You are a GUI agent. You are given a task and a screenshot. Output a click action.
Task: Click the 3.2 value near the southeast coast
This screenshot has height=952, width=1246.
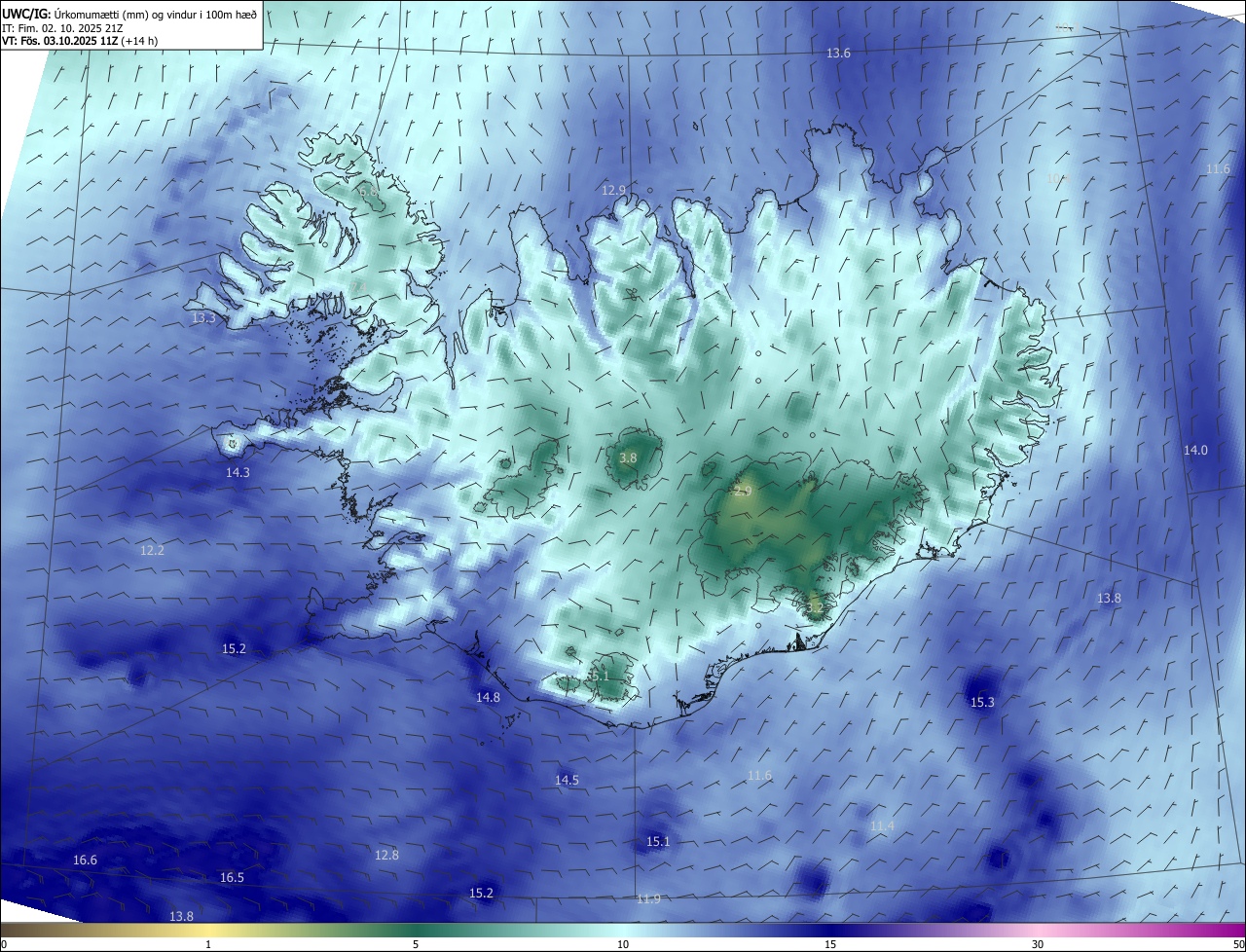pos(816,608)
